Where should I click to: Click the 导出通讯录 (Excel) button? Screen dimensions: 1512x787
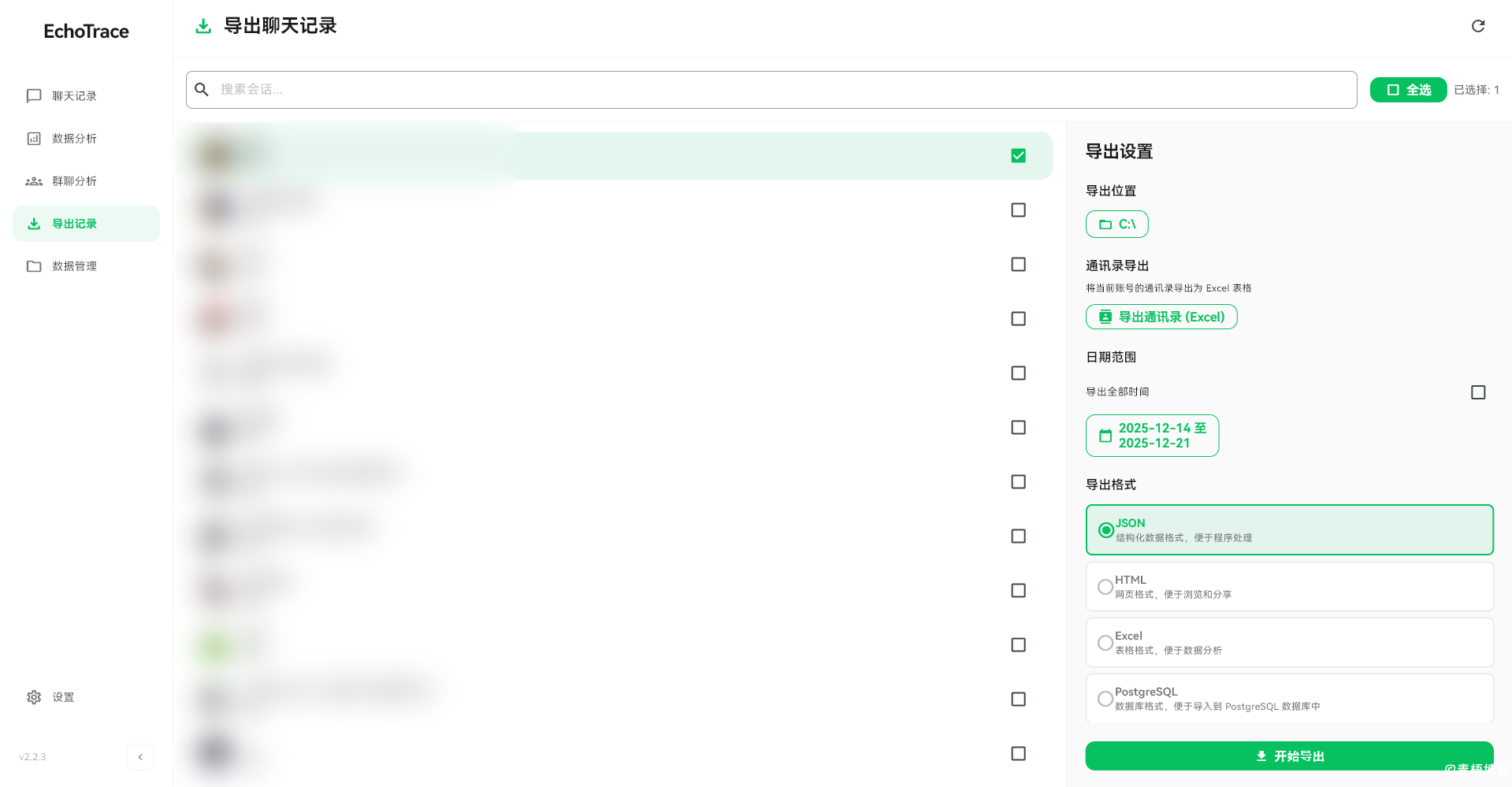pyautogui.click(x=1161, y=317)
